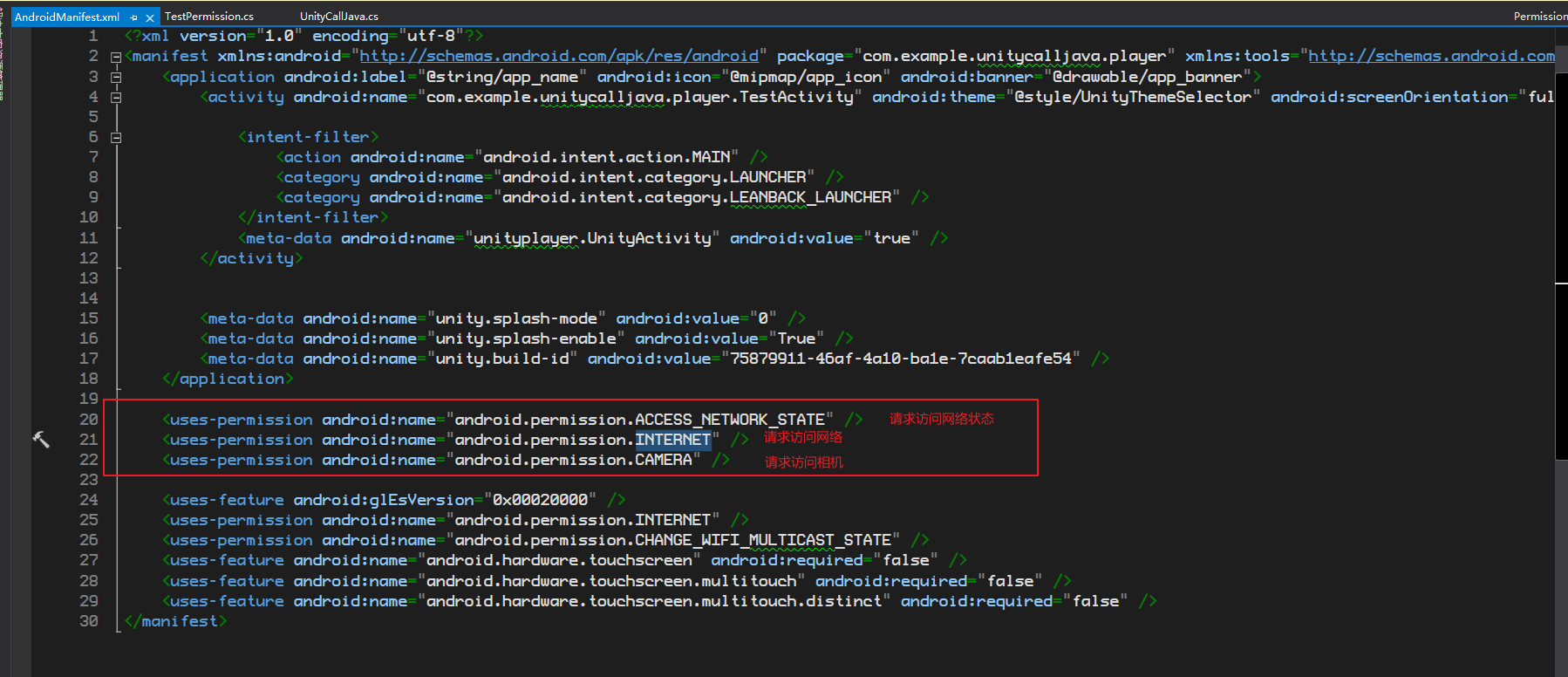1568x677 pixels.
Task: Click the @mipmap/app_icon icon value
Action: [806, 77]
